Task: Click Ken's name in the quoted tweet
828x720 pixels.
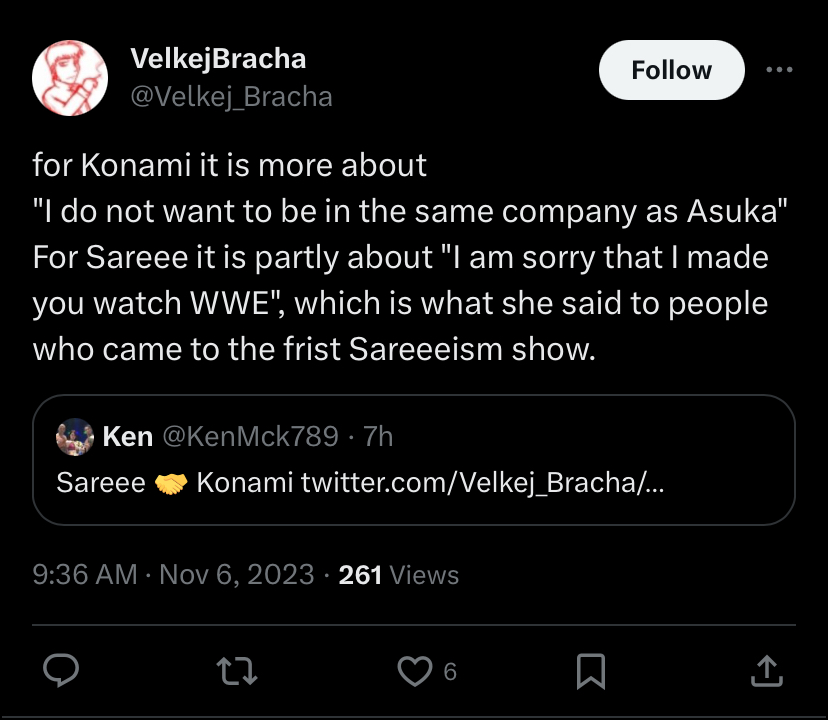Action: pos(128,436)
